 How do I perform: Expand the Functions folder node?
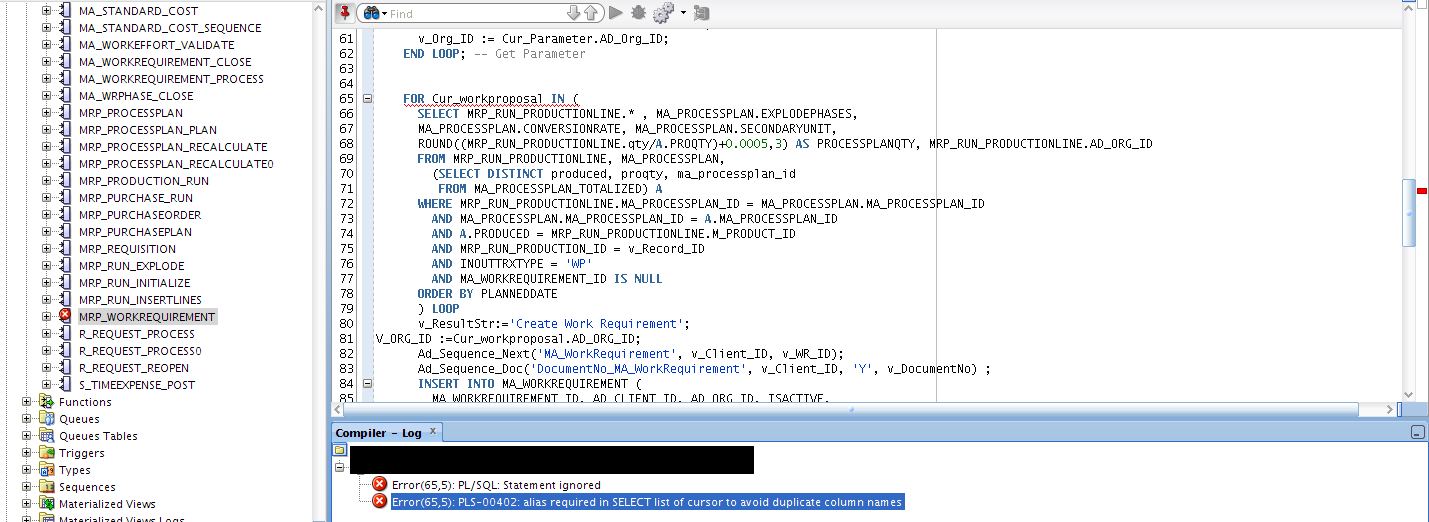(x=28, y=402)
